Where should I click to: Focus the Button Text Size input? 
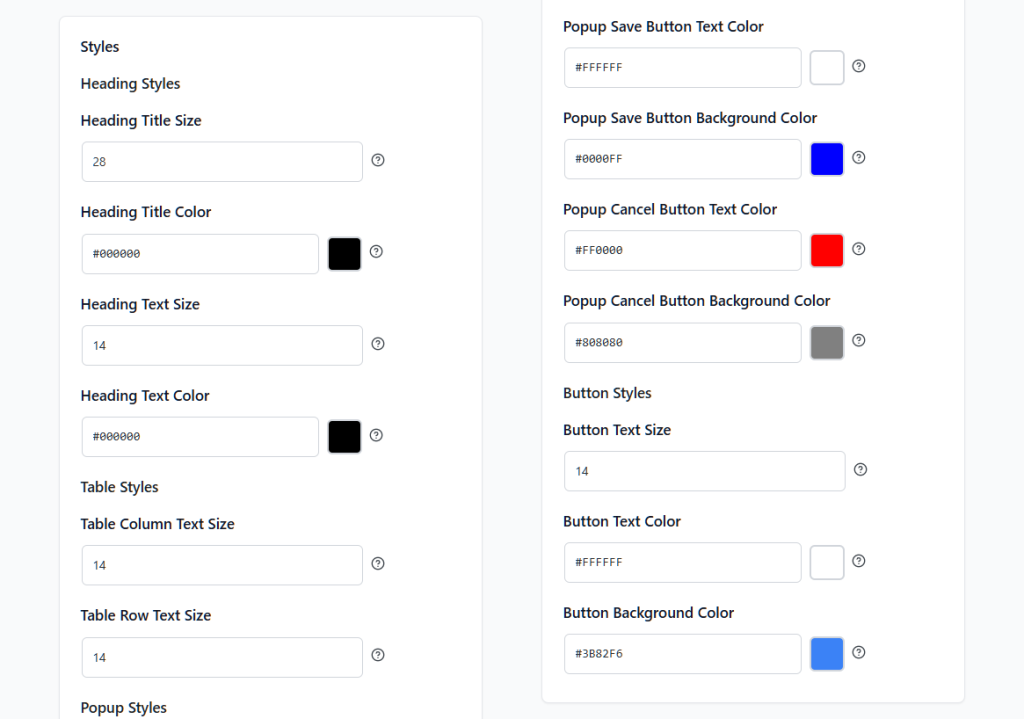pyautogui.click(x=704, y=470)
